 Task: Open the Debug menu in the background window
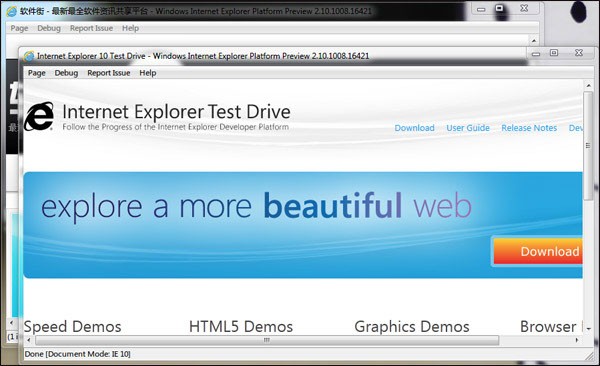pos(49,28)
